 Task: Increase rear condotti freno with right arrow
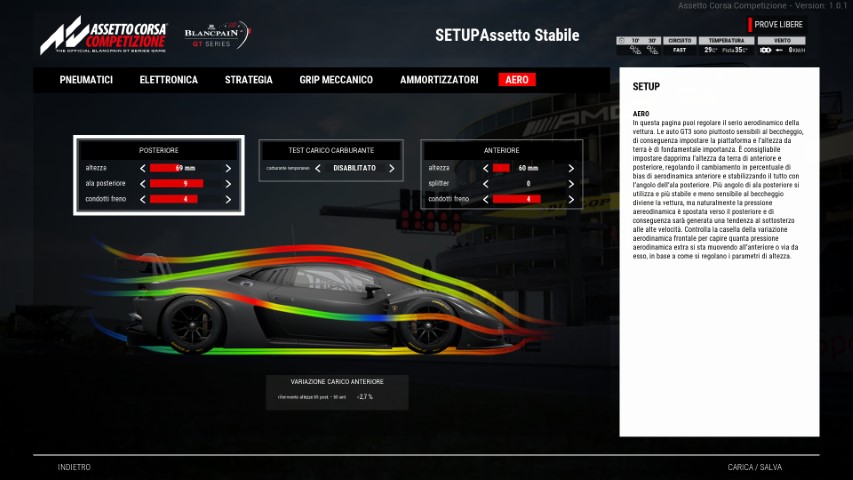228,199
